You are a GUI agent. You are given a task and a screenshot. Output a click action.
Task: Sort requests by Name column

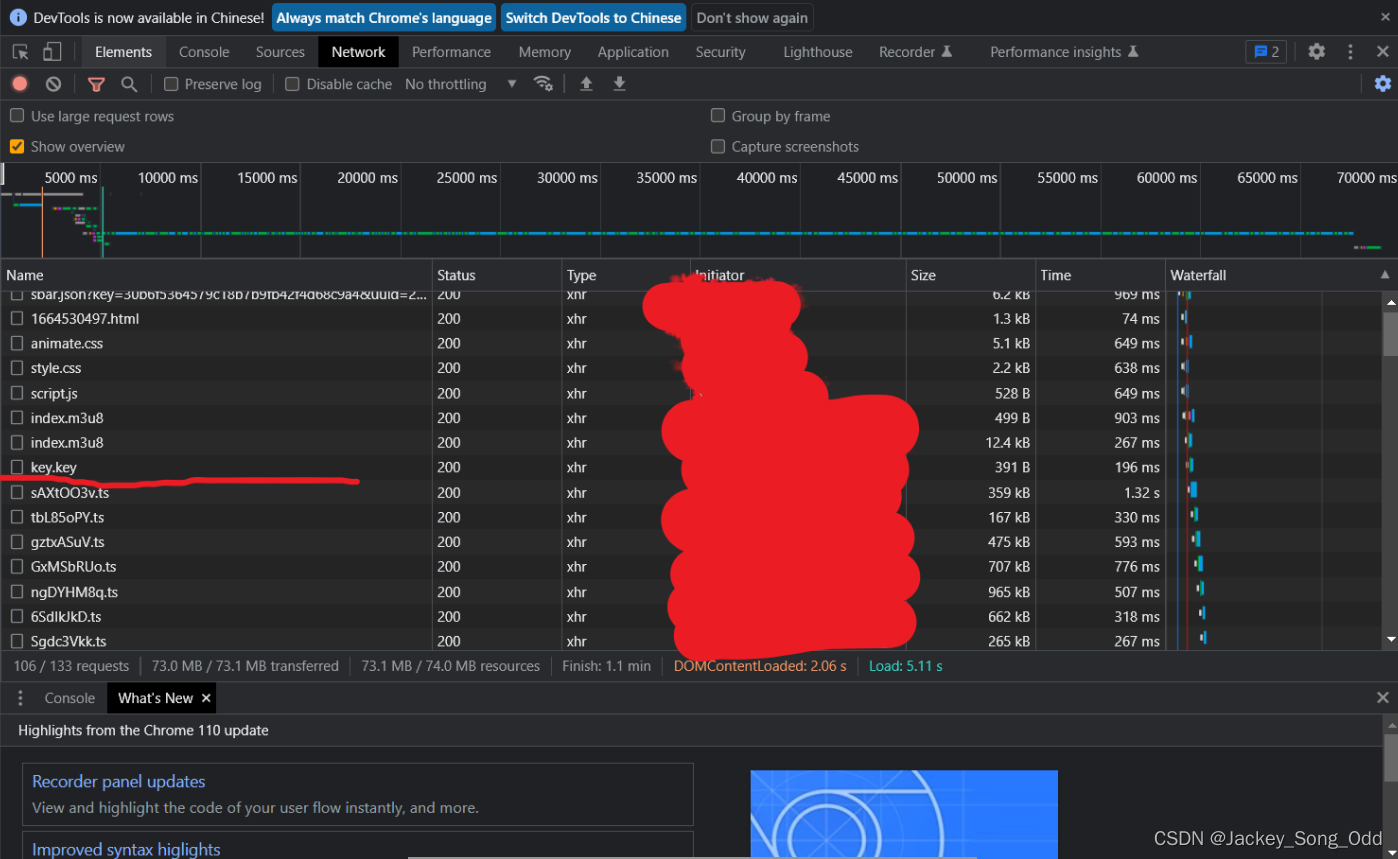pyautogui.click(x=216, y=275)
